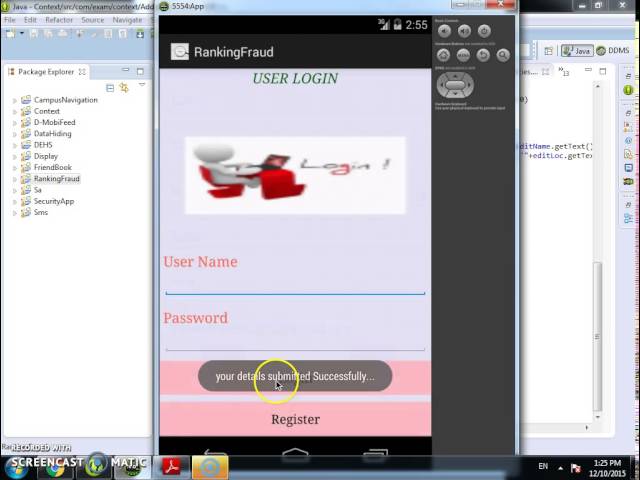Click the EN language indicator
640x480 pixels.
(543, 466)
